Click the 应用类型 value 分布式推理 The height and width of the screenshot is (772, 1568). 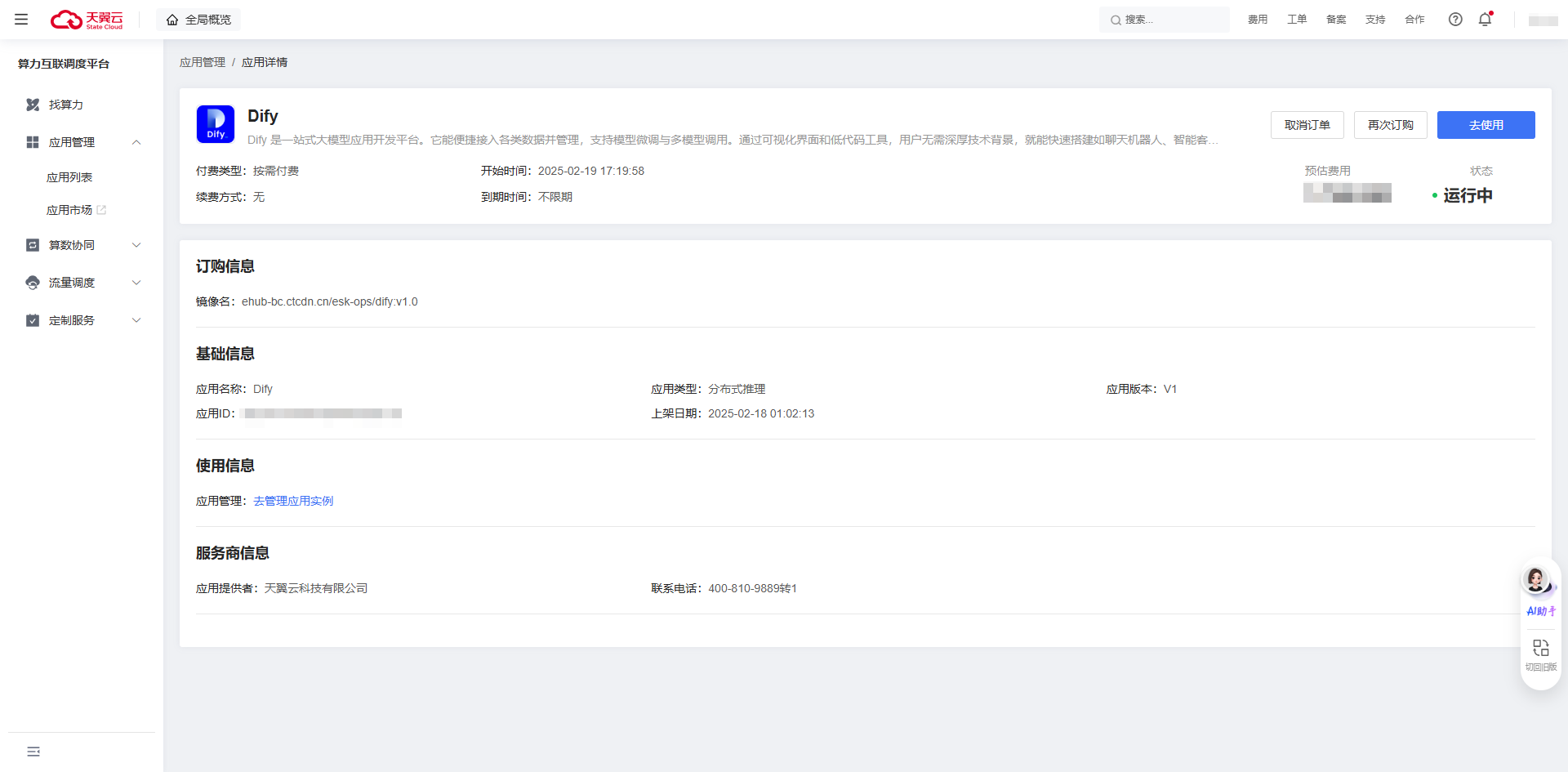[737, 389]
